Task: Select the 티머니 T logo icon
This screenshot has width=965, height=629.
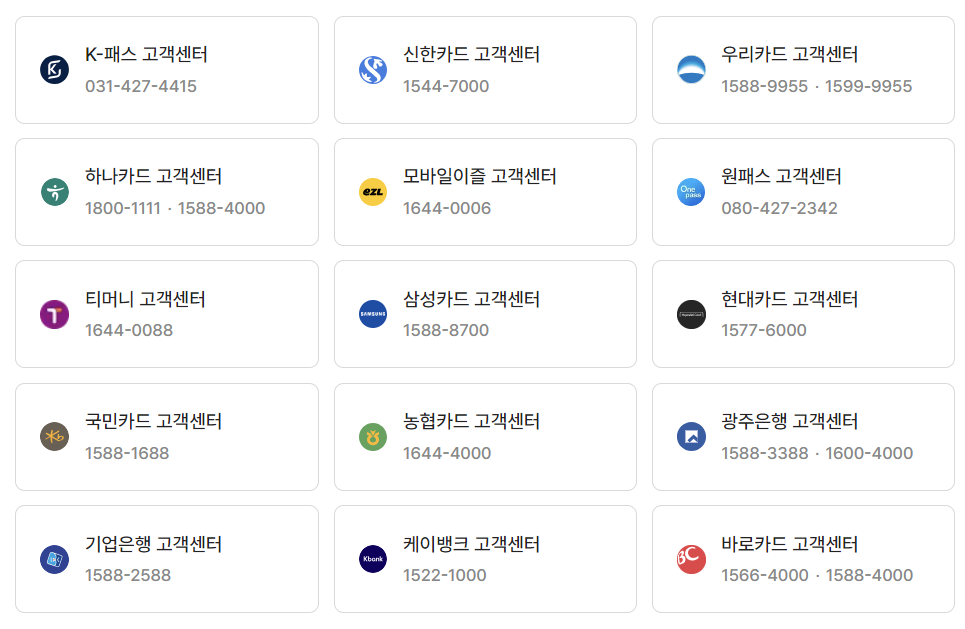Action: click(55, 314)
